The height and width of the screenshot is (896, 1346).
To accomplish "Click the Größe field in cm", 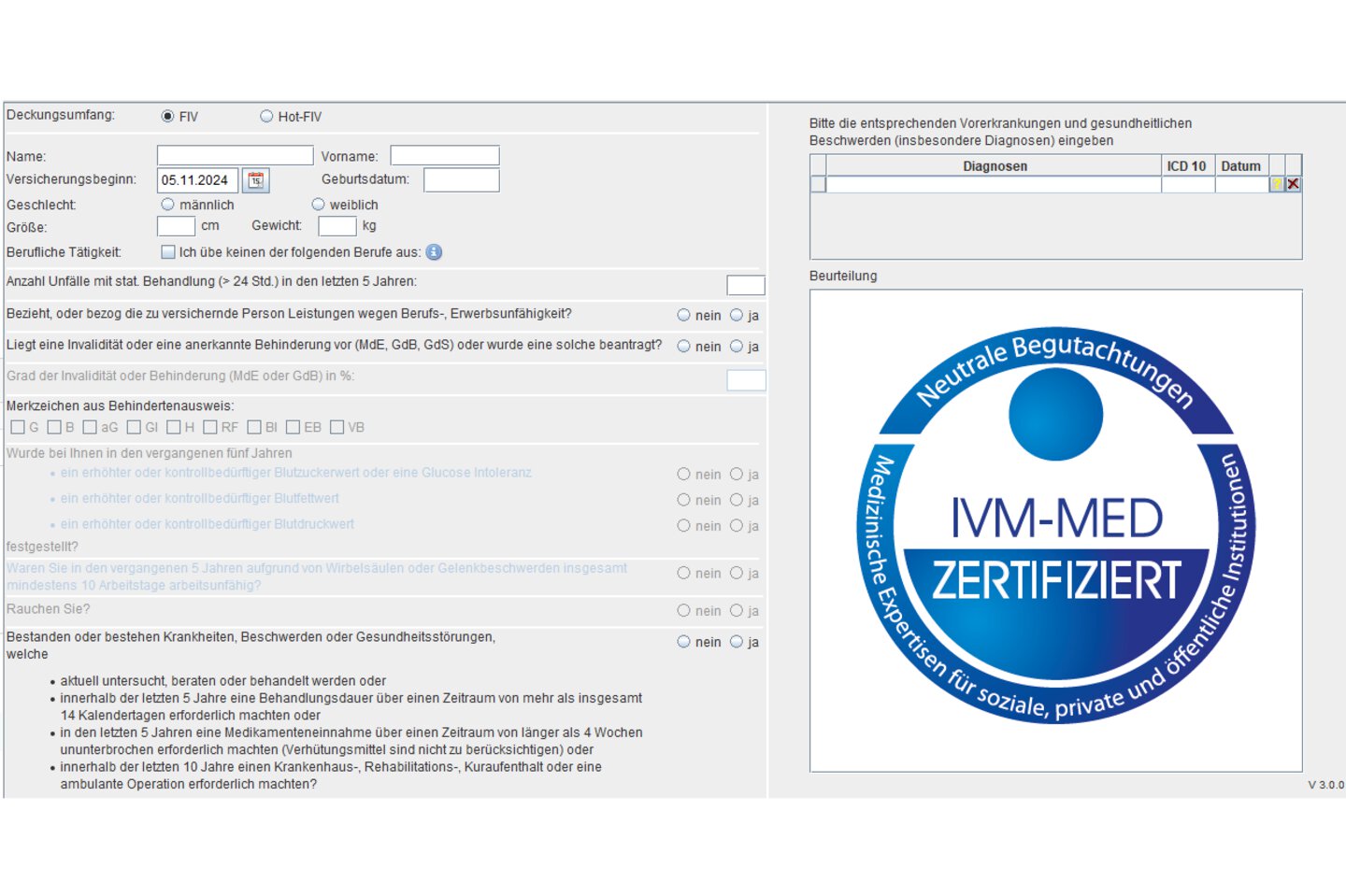I will 176,226.
